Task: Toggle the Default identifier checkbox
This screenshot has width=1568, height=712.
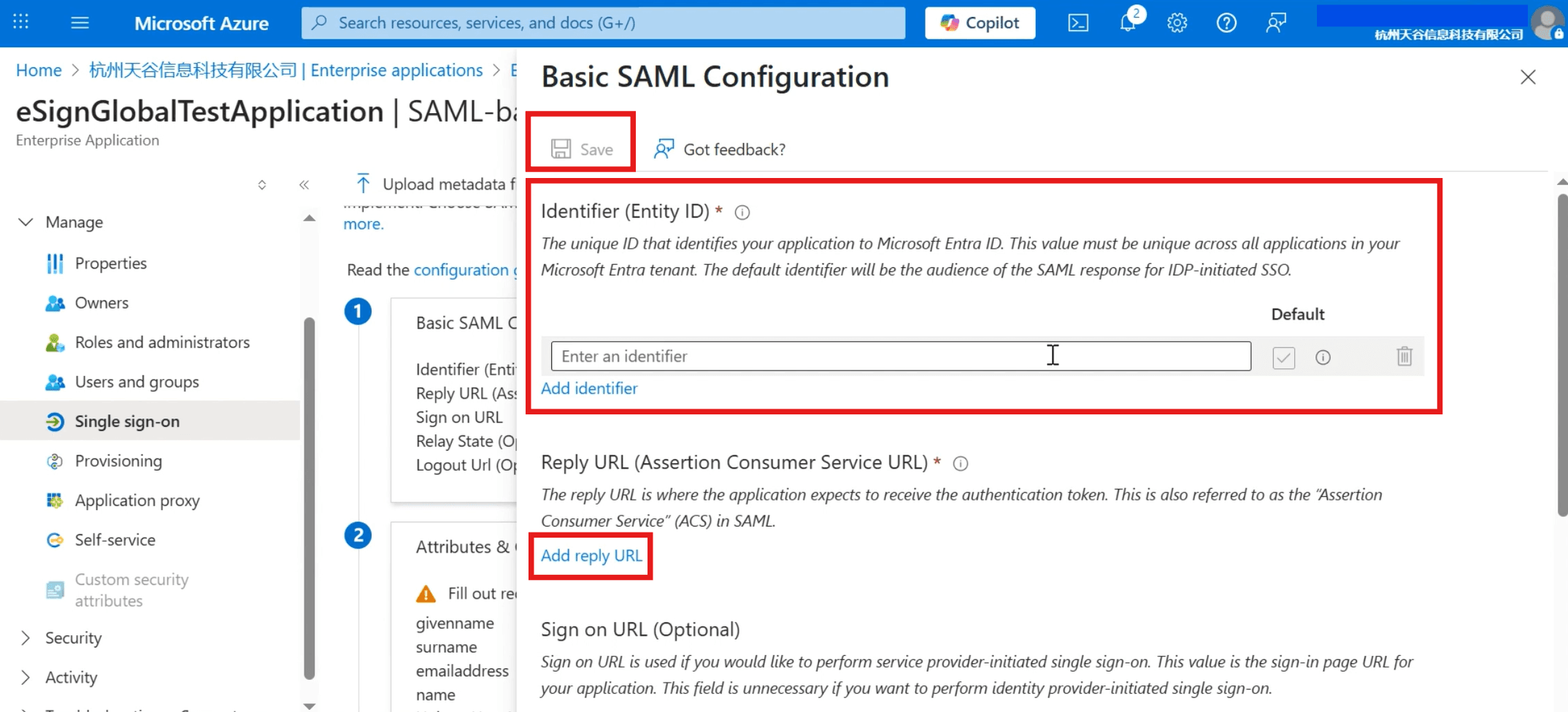Action: [1283, 357]
